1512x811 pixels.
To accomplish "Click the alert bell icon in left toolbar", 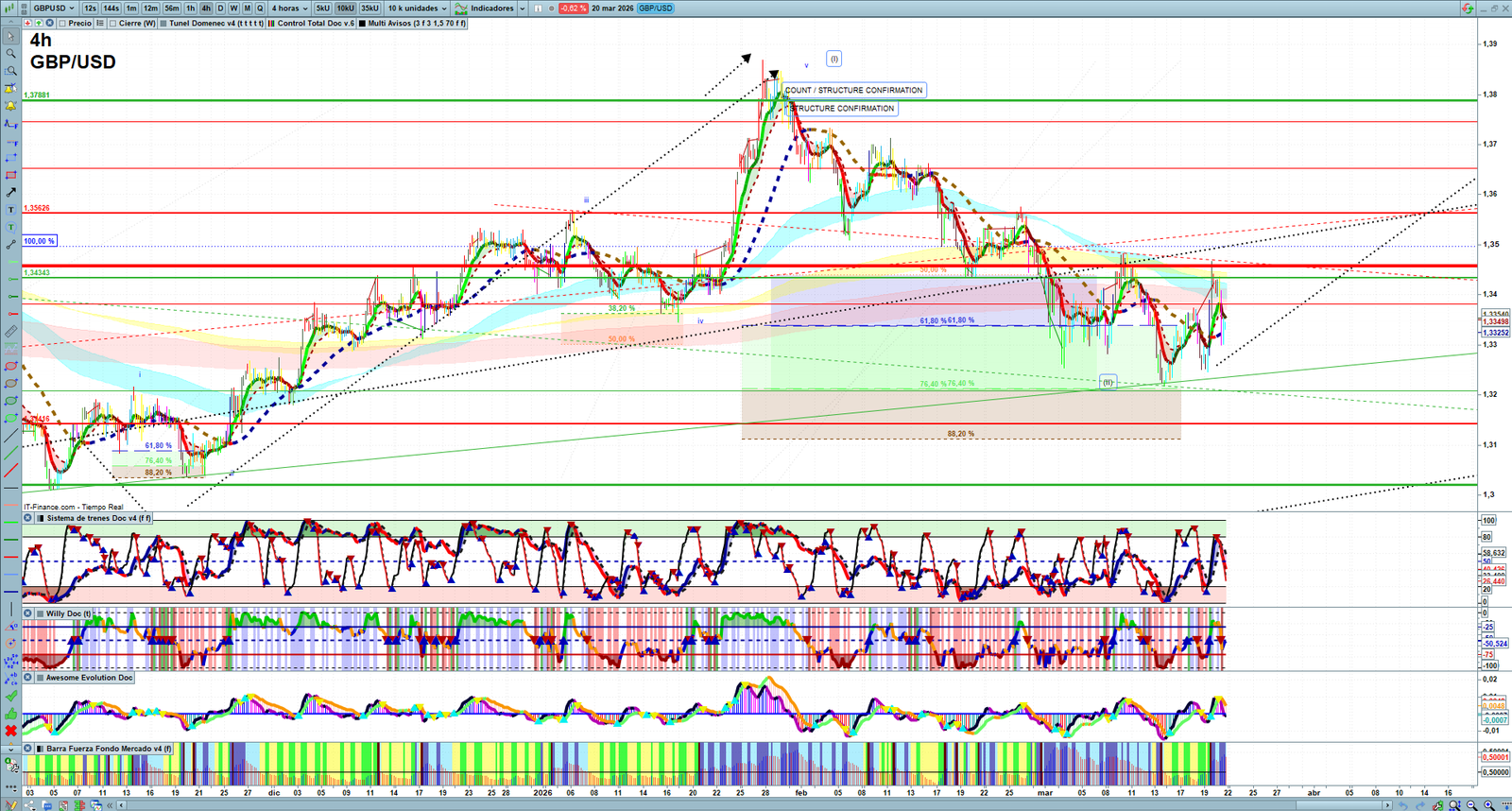I will tap(11, 106).
